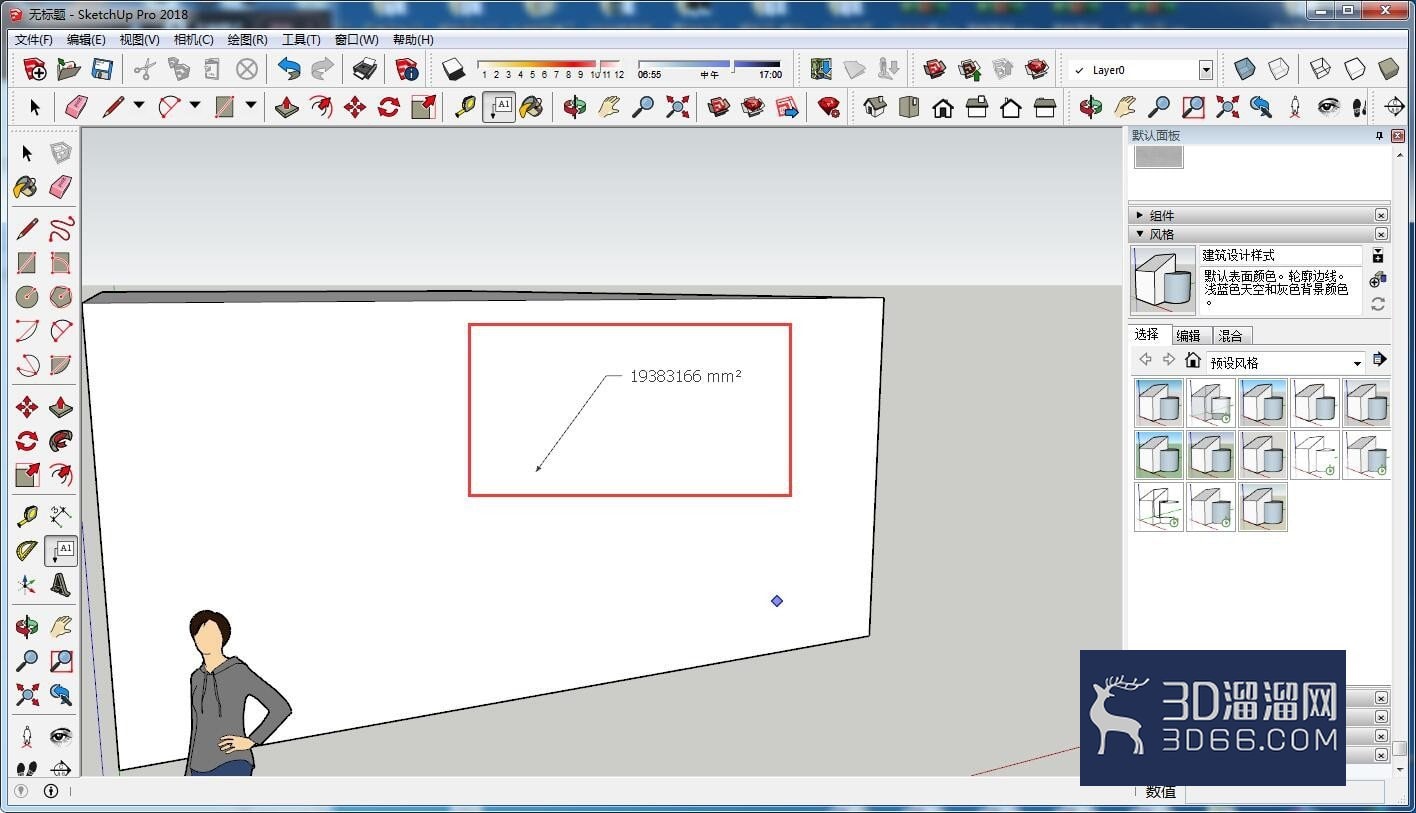The height and width of the screenshot is (813, 1416).
Task: Enable Wireframe face style
Action: (1320, 69)
